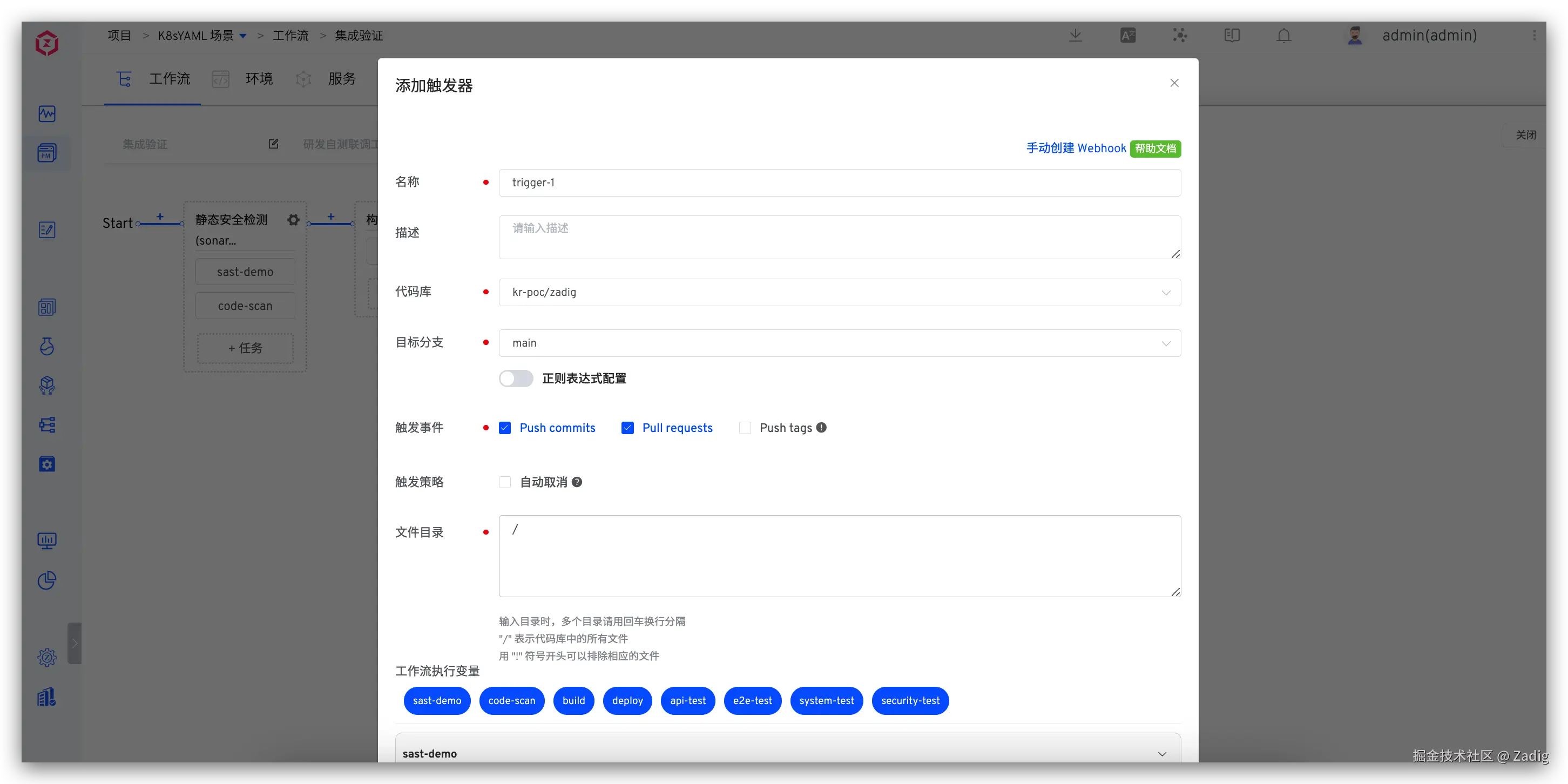The width and height of the screenshot is (1568, 784).
Task: Uncheck the Push commits checkbox
Action: coord(505,428)
